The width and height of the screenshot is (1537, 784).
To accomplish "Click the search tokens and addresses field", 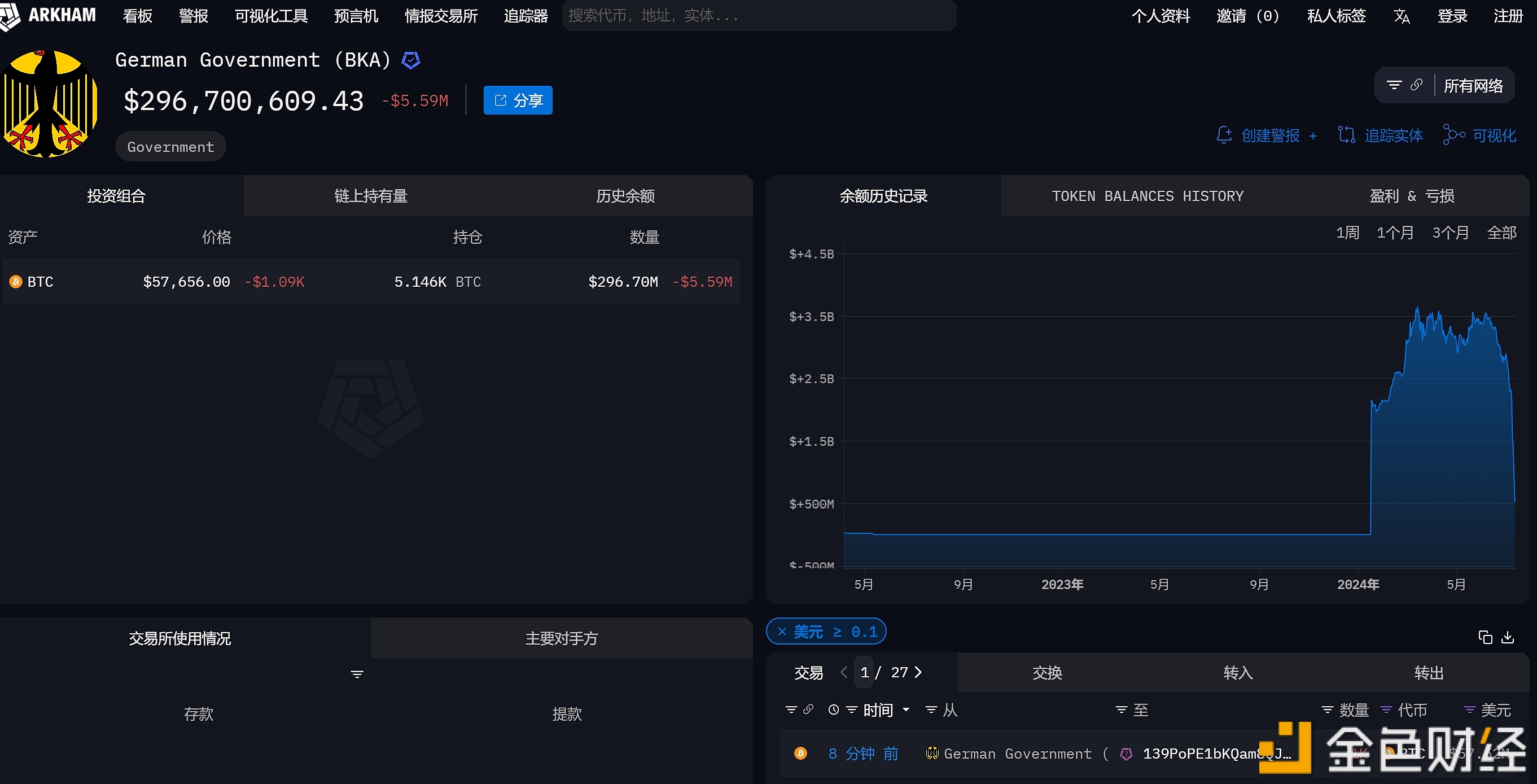I will 759,15.
